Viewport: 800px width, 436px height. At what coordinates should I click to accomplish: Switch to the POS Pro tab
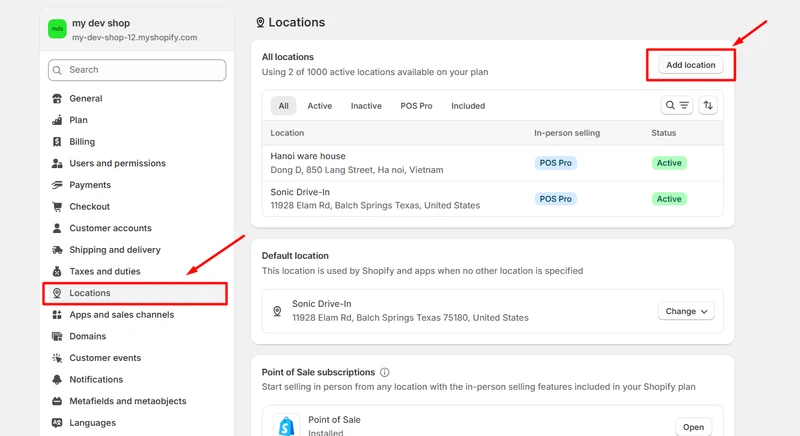[x=416, y=106]
